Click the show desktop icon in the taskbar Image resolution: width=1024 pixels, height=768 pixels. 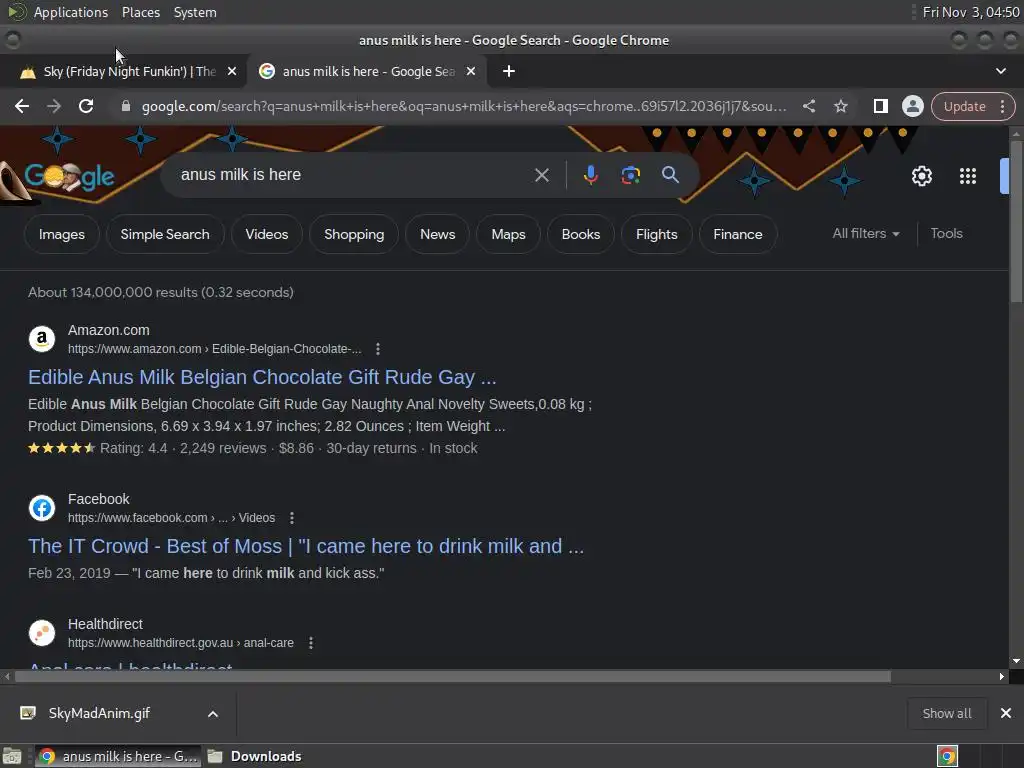pos(12,756)
